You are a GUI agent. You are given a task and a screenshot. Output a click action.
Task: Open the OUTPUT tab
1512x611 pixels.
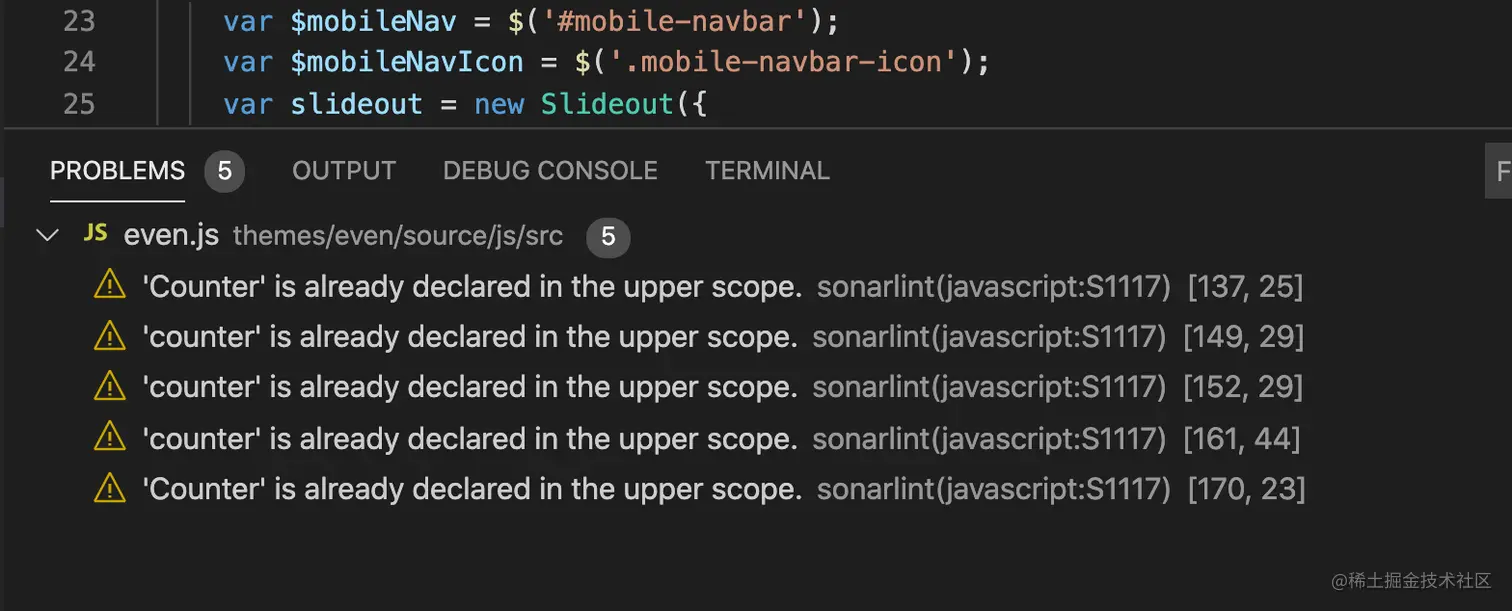pyautogui.click(x=344, y=171)
